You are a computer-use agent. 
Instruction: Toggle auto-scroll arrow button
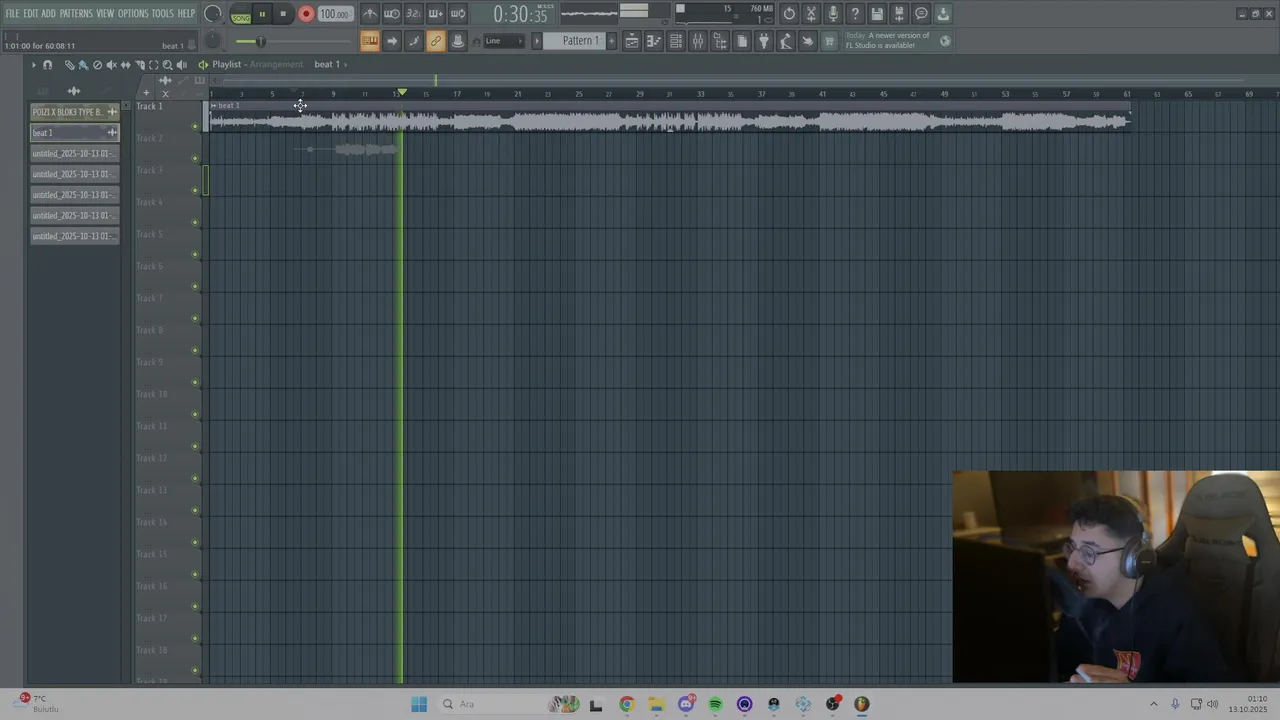[x=391, y=41]
